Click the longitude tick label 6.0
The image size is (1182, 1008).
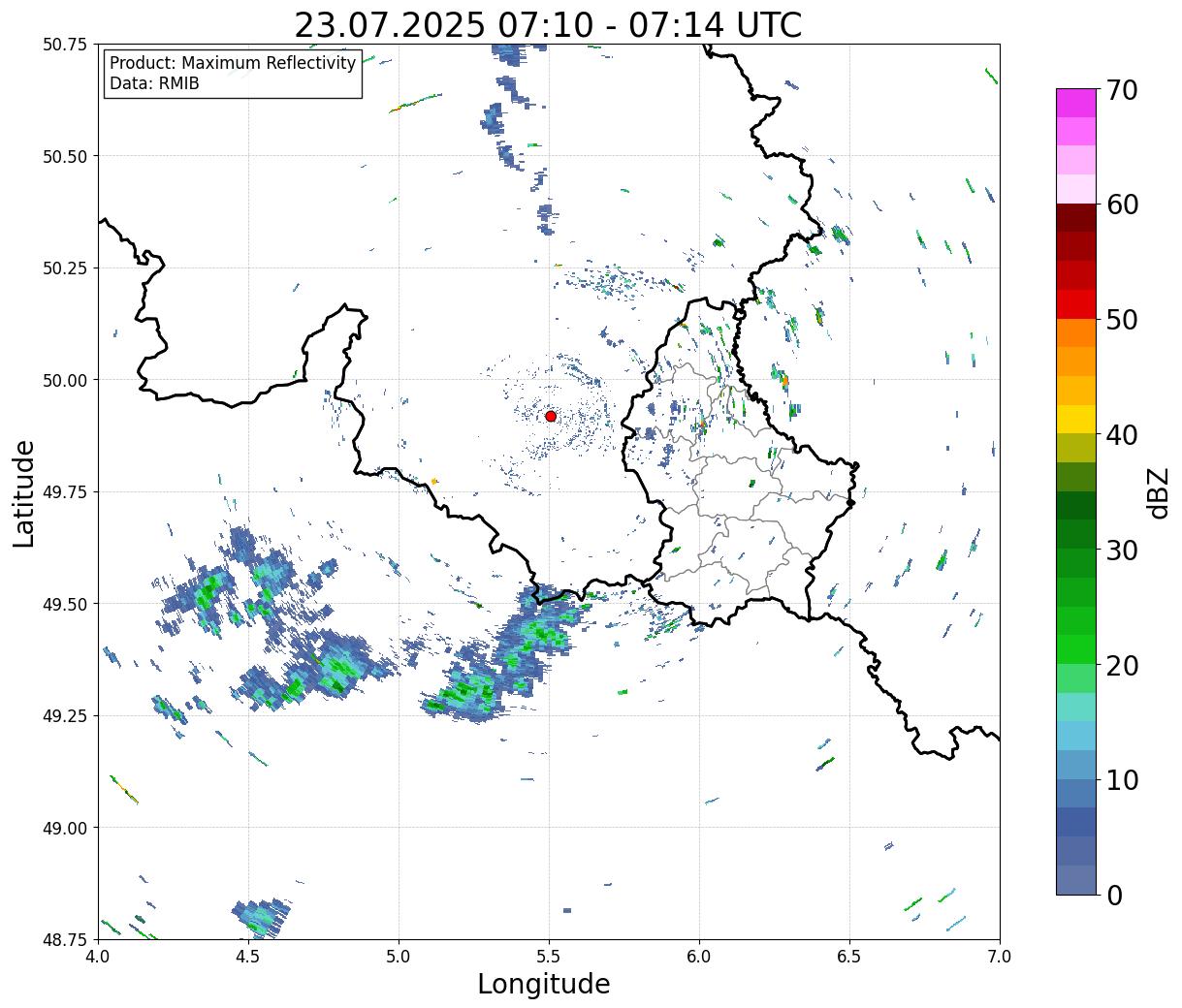click(699, 957)
